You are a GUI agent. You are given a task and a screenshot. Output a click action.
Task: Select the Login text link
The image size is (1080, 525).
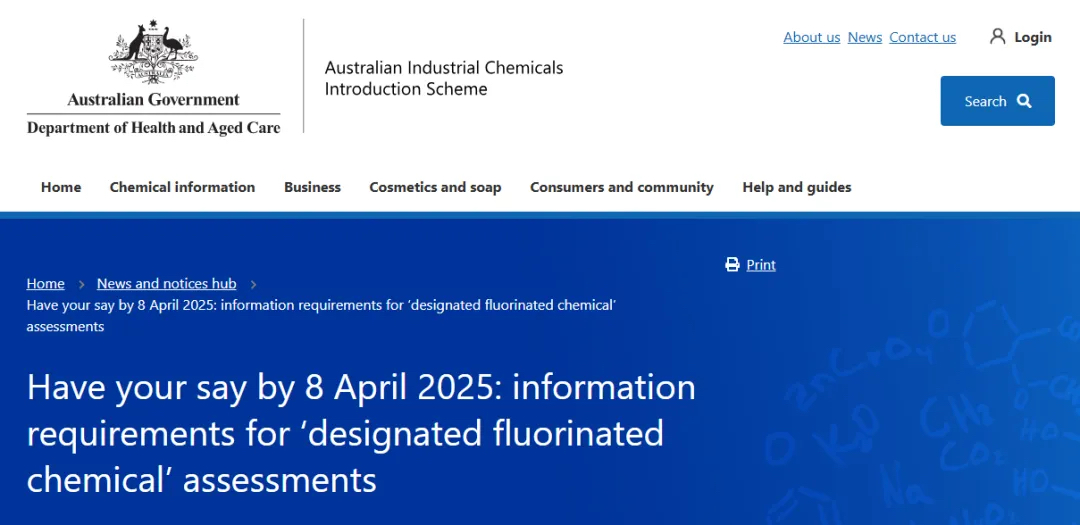coord(1032,37)
